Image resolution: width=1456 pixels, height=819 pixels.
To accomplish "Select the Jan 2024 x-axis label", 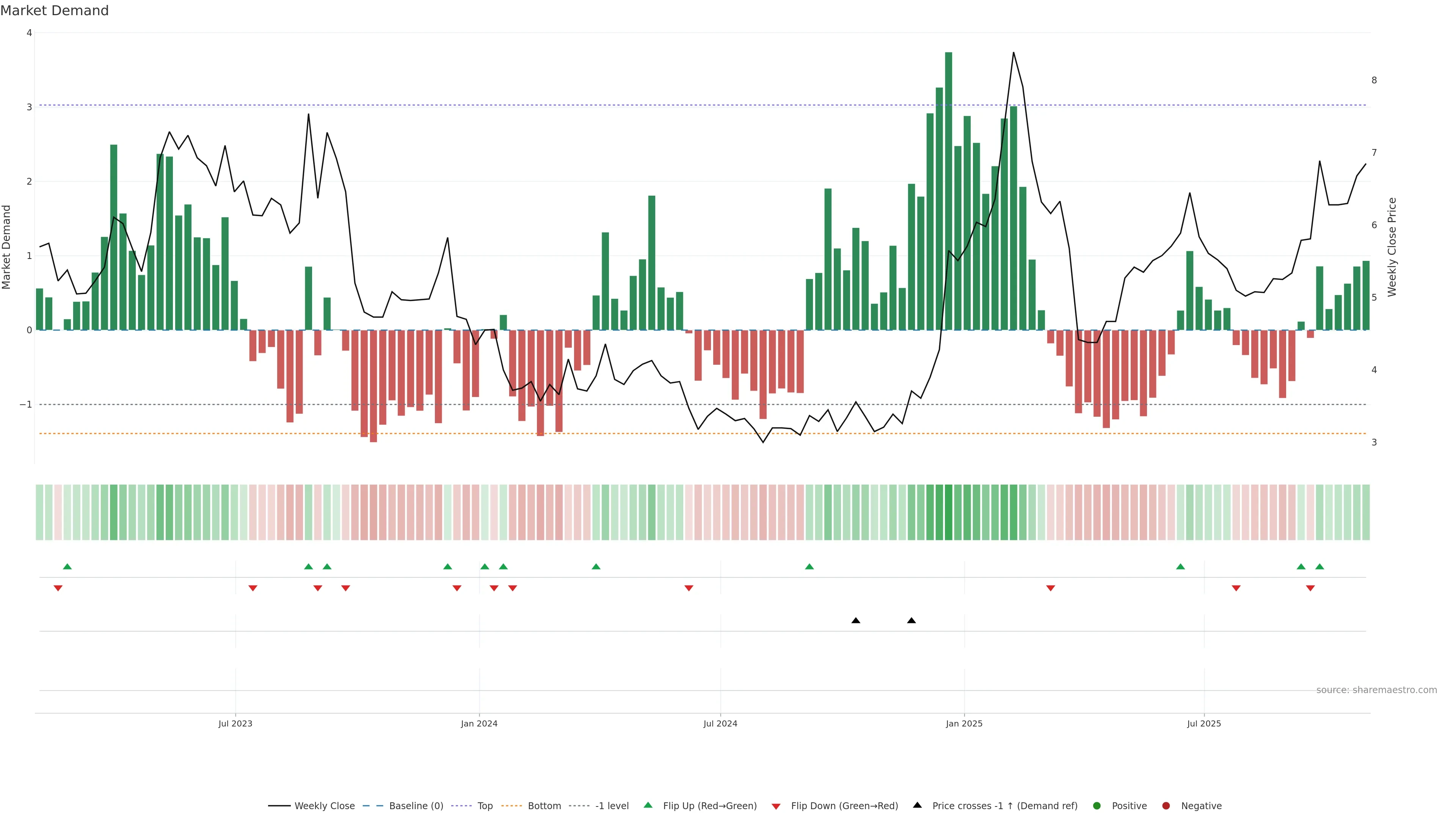I will pyautogui.click(x=479, y=724).
